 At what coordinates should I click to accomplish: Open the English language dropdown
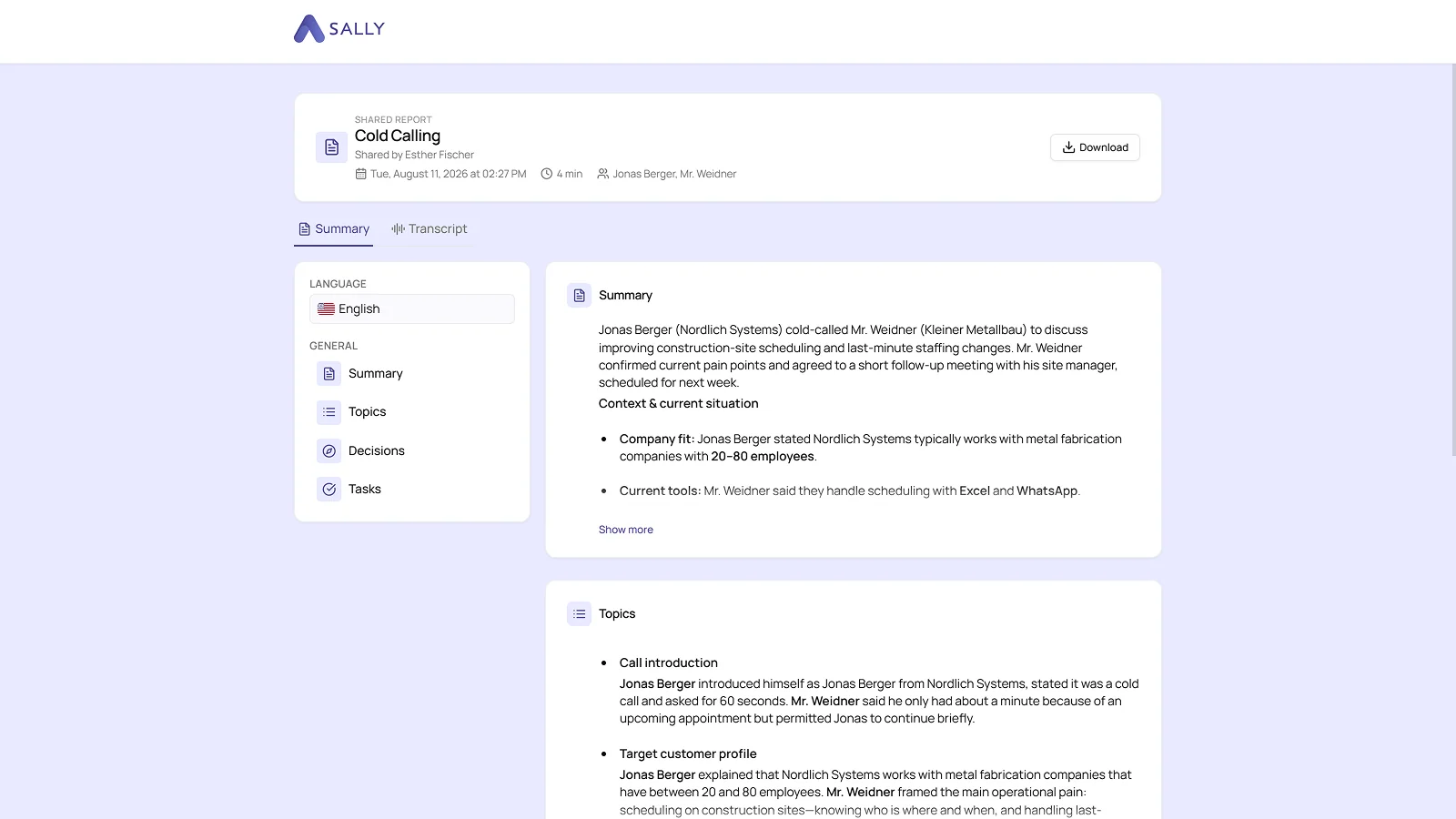[412, 309]
